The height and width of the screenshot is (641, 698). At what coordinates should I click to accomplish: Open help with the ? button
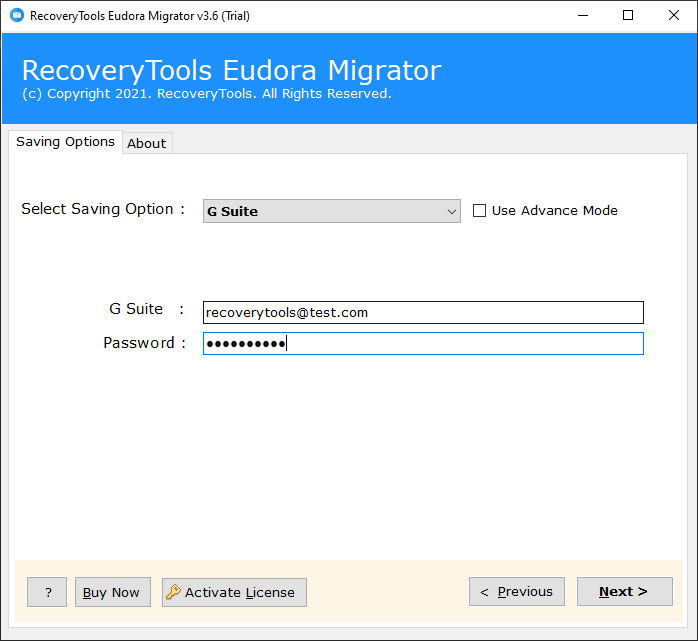[x=47, y=592]
